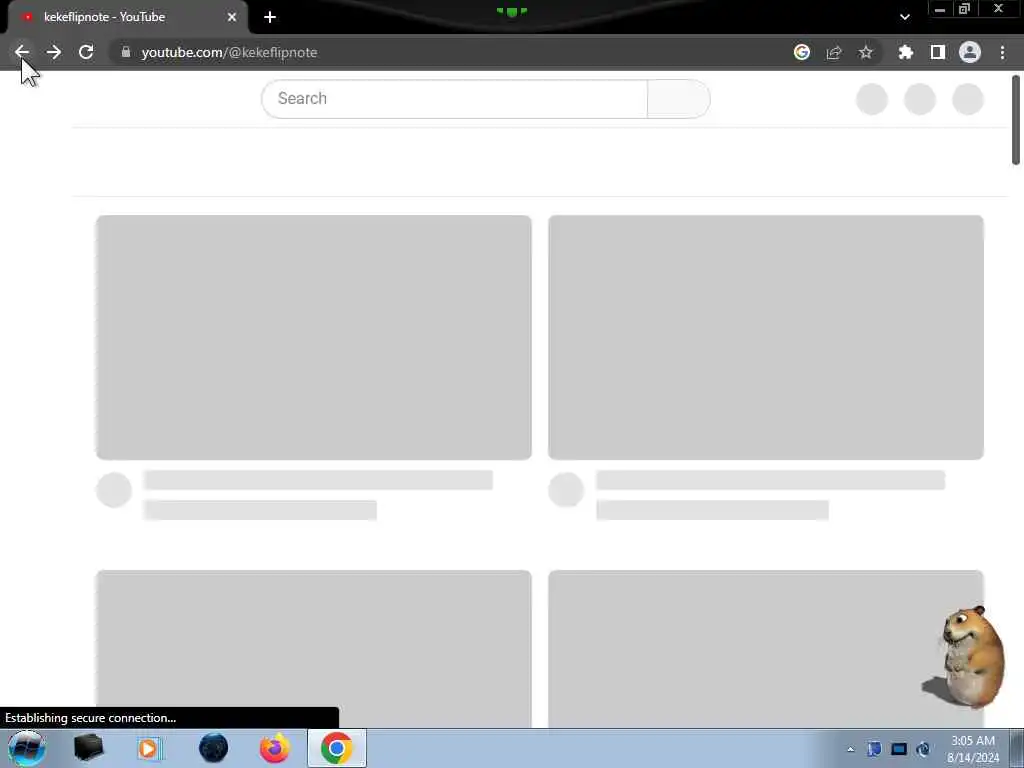Reload the page with the refresh icon
The height and width of the screenshot is (768, 1024).
(x=86, y=52)
